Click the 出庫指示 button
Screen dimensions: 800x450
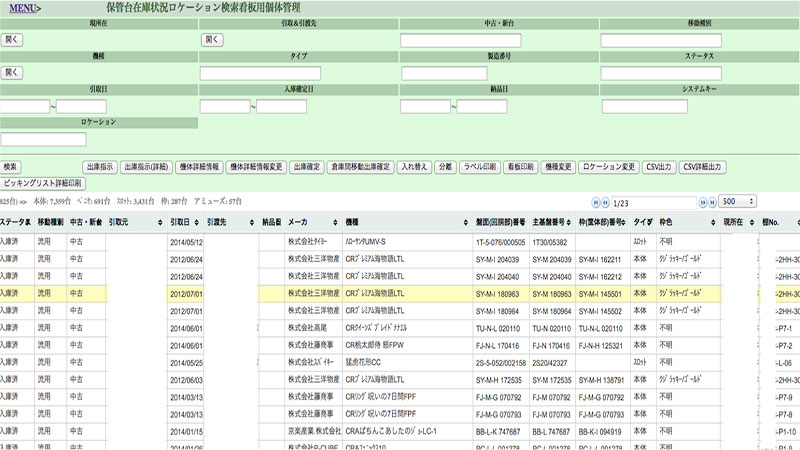click(x=100, y=167)
